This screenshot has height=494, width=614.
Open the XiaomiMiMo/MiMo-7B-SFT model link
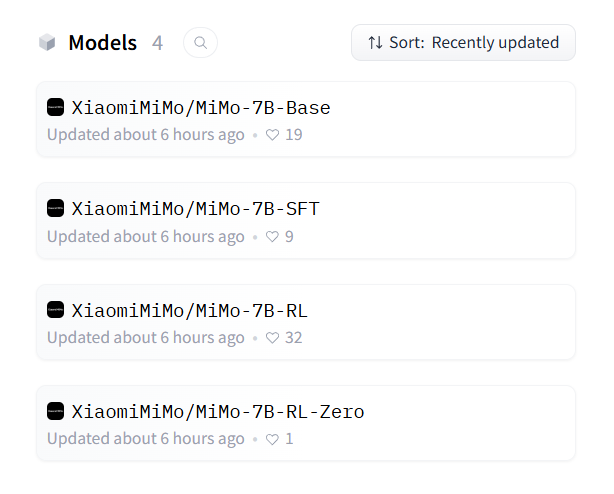[x=195, y=209]
